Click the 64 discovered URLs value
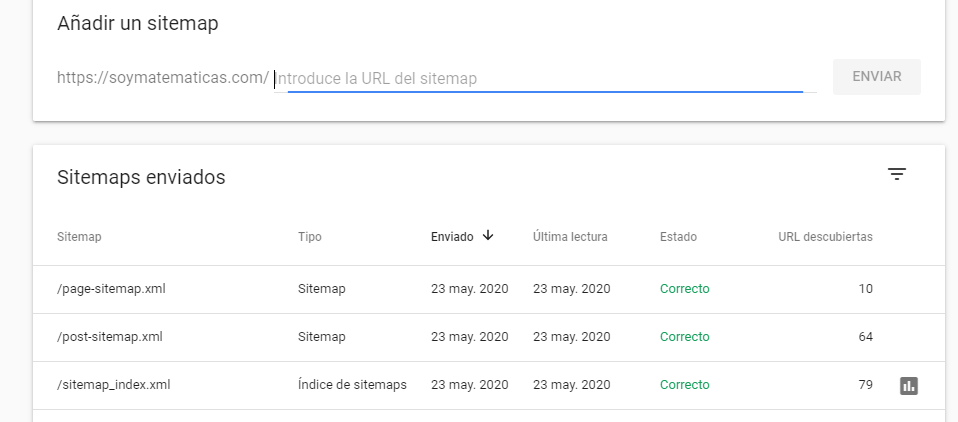This screenshot has height=422, width=958. pyautogui.click(x=865, y=337)
